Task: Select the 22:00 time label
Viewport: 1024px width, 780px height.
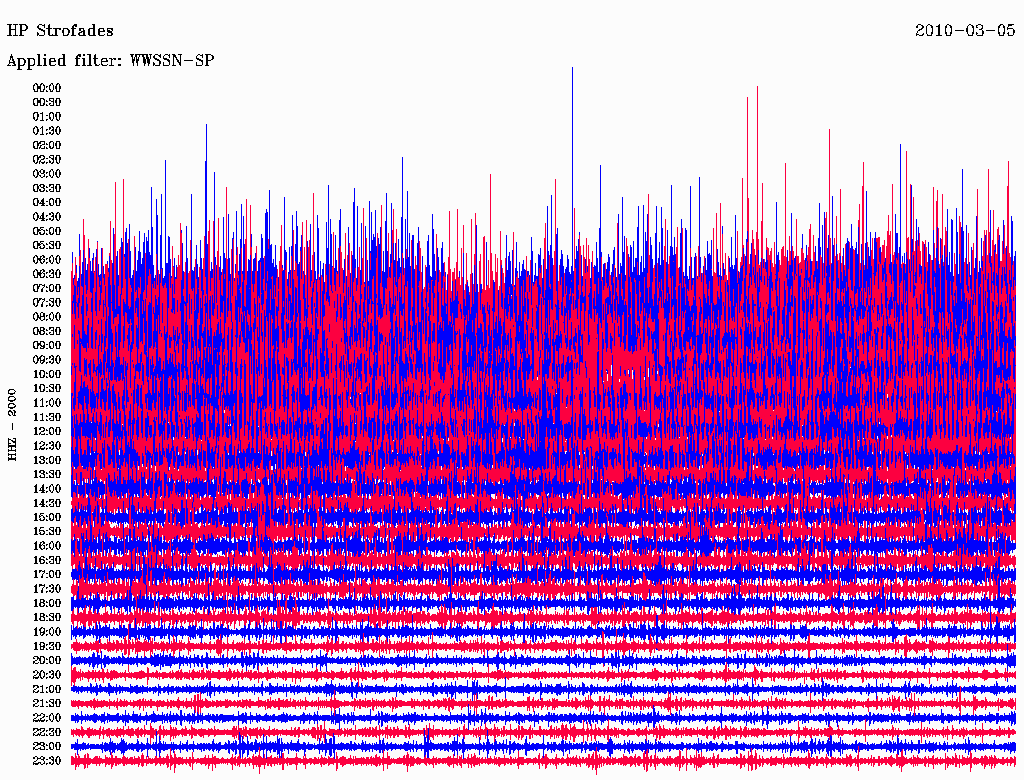Action: [47, 718]
